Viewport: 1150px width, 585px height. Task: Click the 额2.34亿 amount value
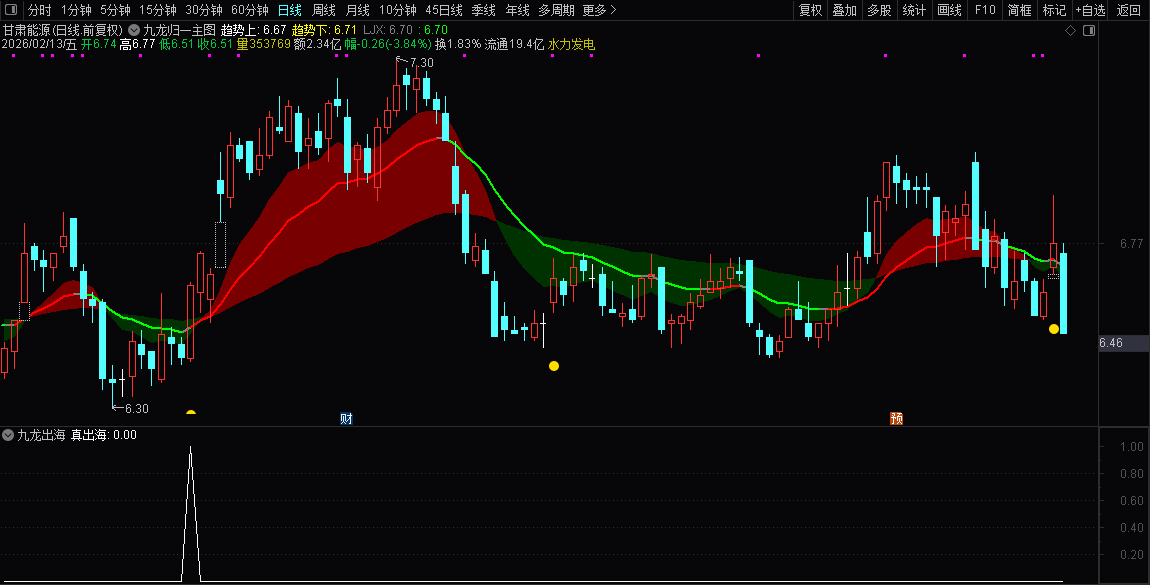pyautogui.click(x=317, y=44)
